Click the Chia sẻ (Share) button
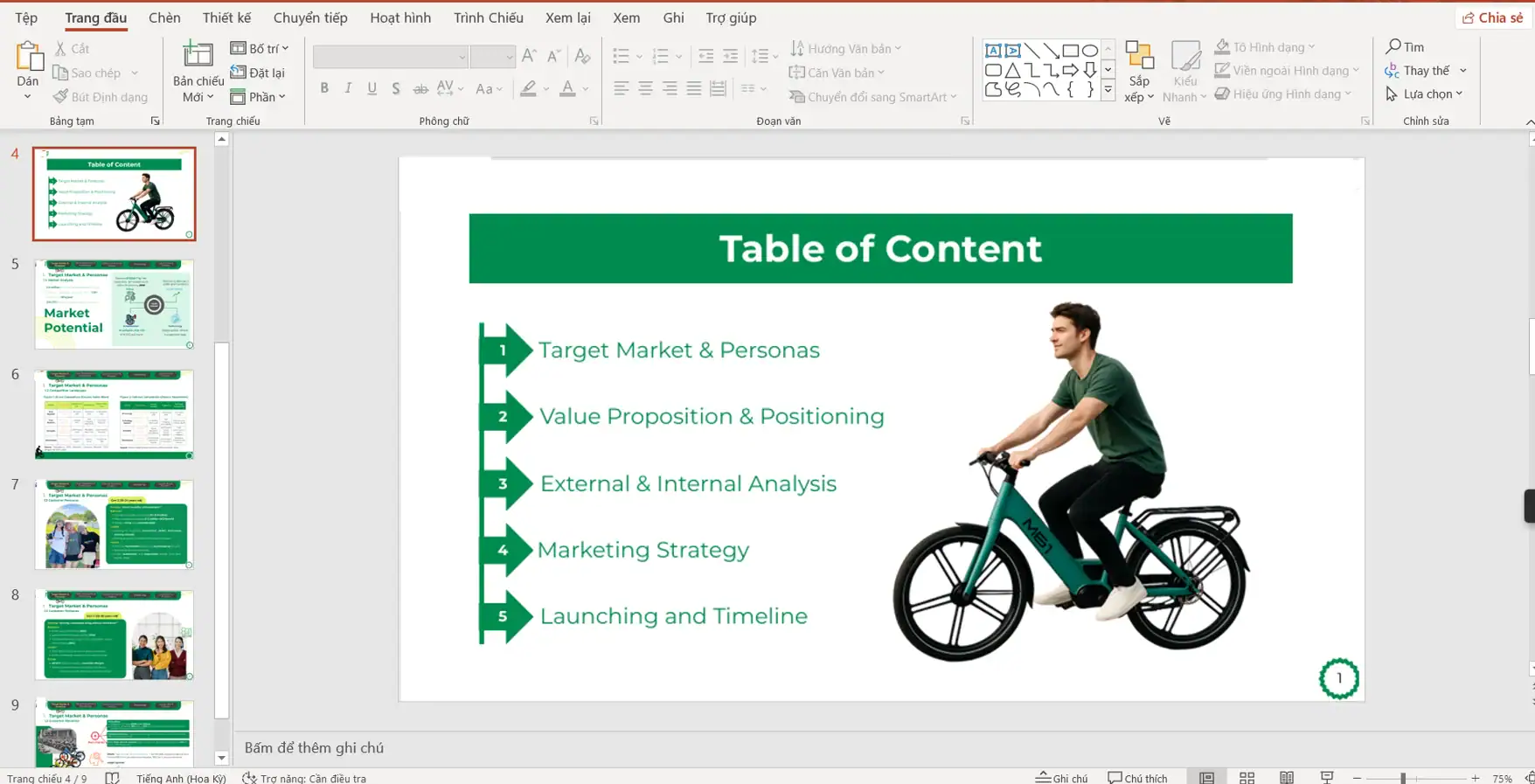 tap(1493, 17)
